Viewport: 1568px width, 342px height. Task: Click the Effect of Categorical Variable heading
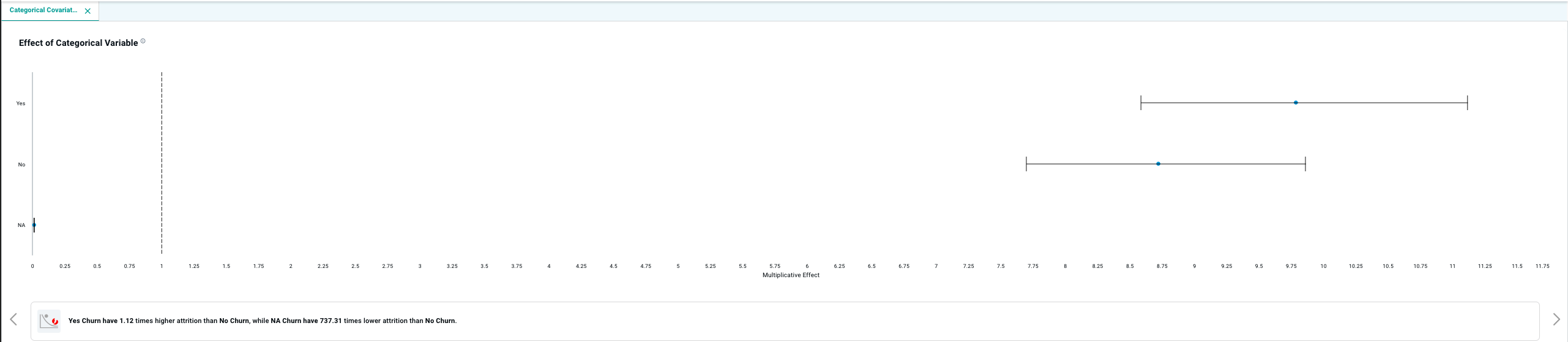click(78, 43)
